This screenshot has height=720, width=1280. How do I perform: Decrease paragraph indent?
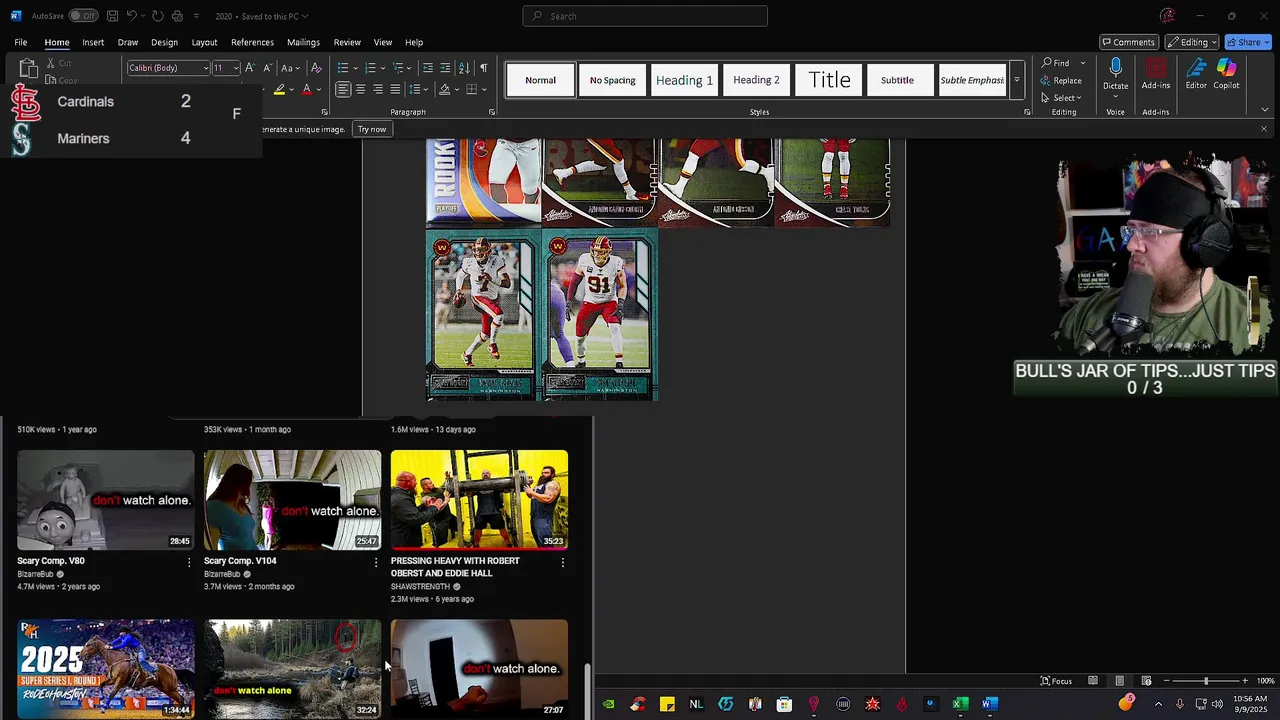click(x=428, y=68)
